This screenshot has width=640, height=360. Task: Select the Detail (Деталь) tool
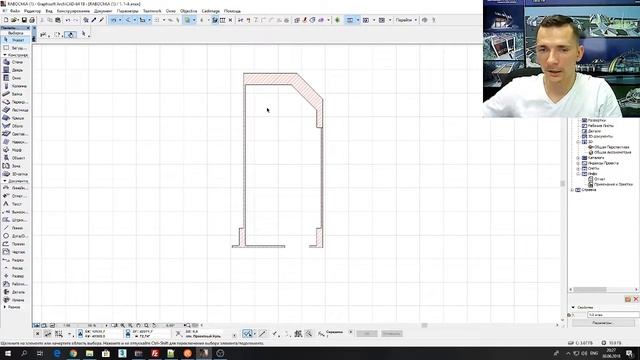click(15, 292)
